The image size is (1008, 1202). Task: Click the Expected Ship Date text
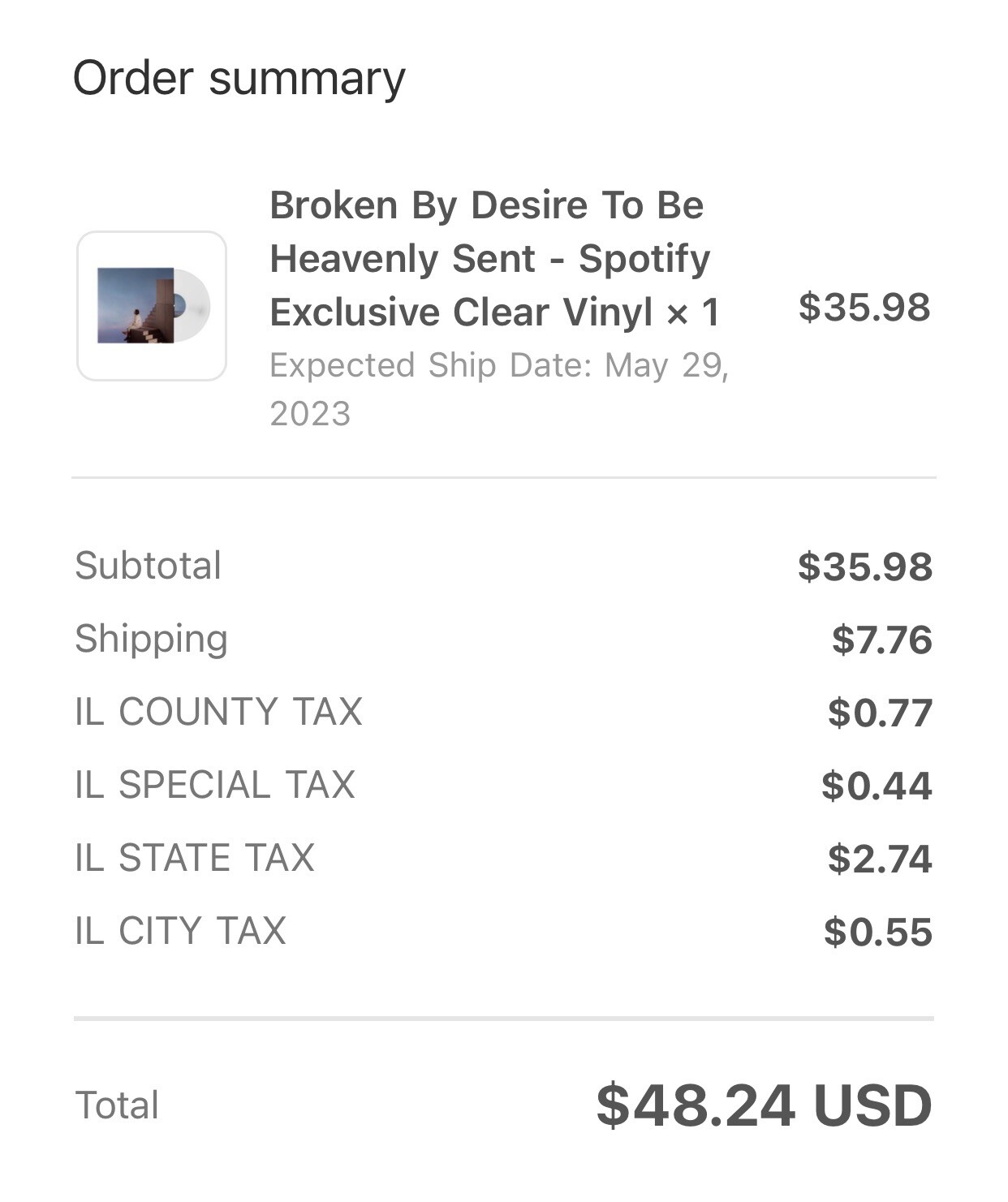pos(500,390)
